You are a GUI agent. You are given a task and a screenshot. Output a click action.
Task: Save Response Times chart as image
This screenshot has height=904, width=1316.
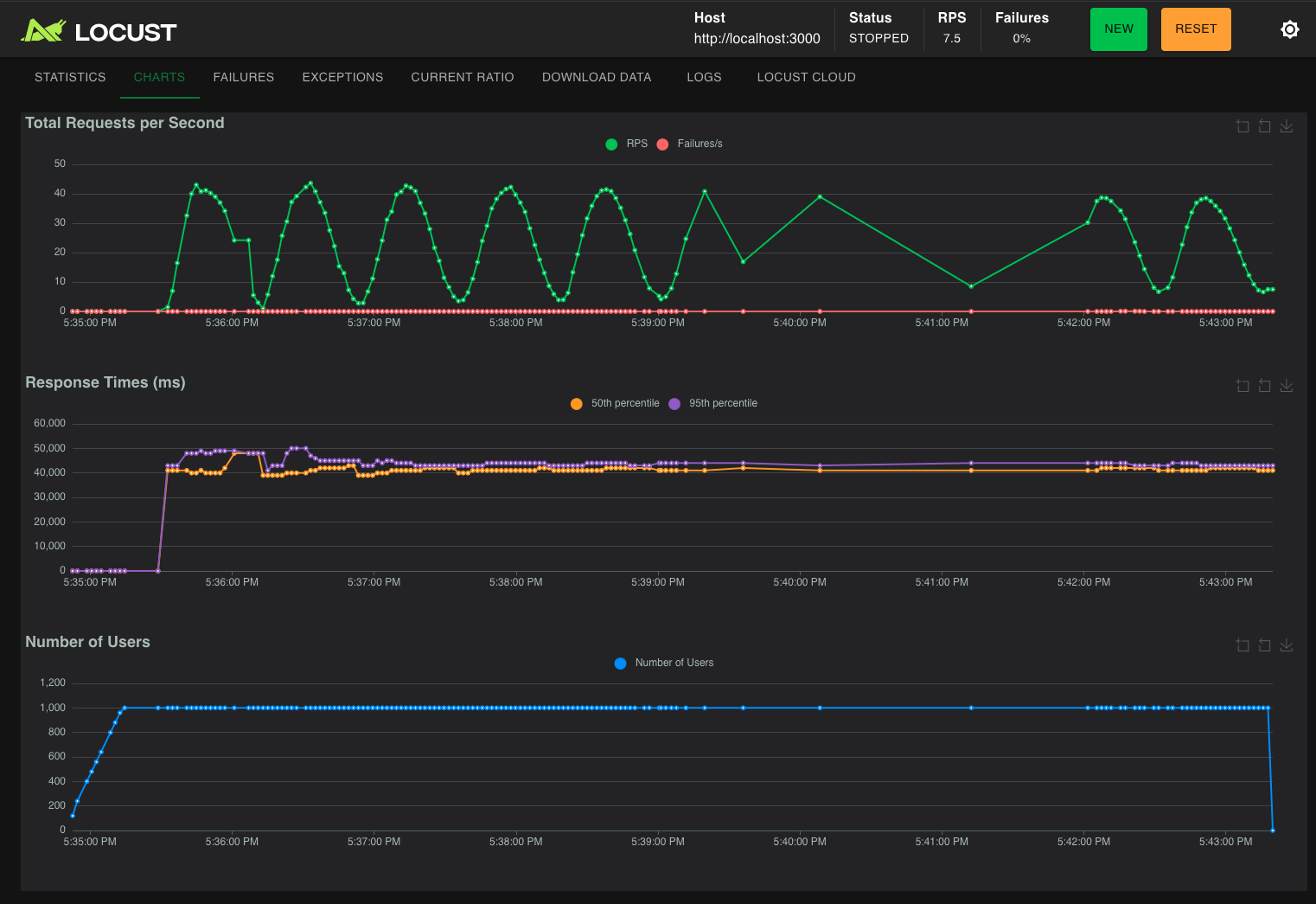pos(1287,386)
